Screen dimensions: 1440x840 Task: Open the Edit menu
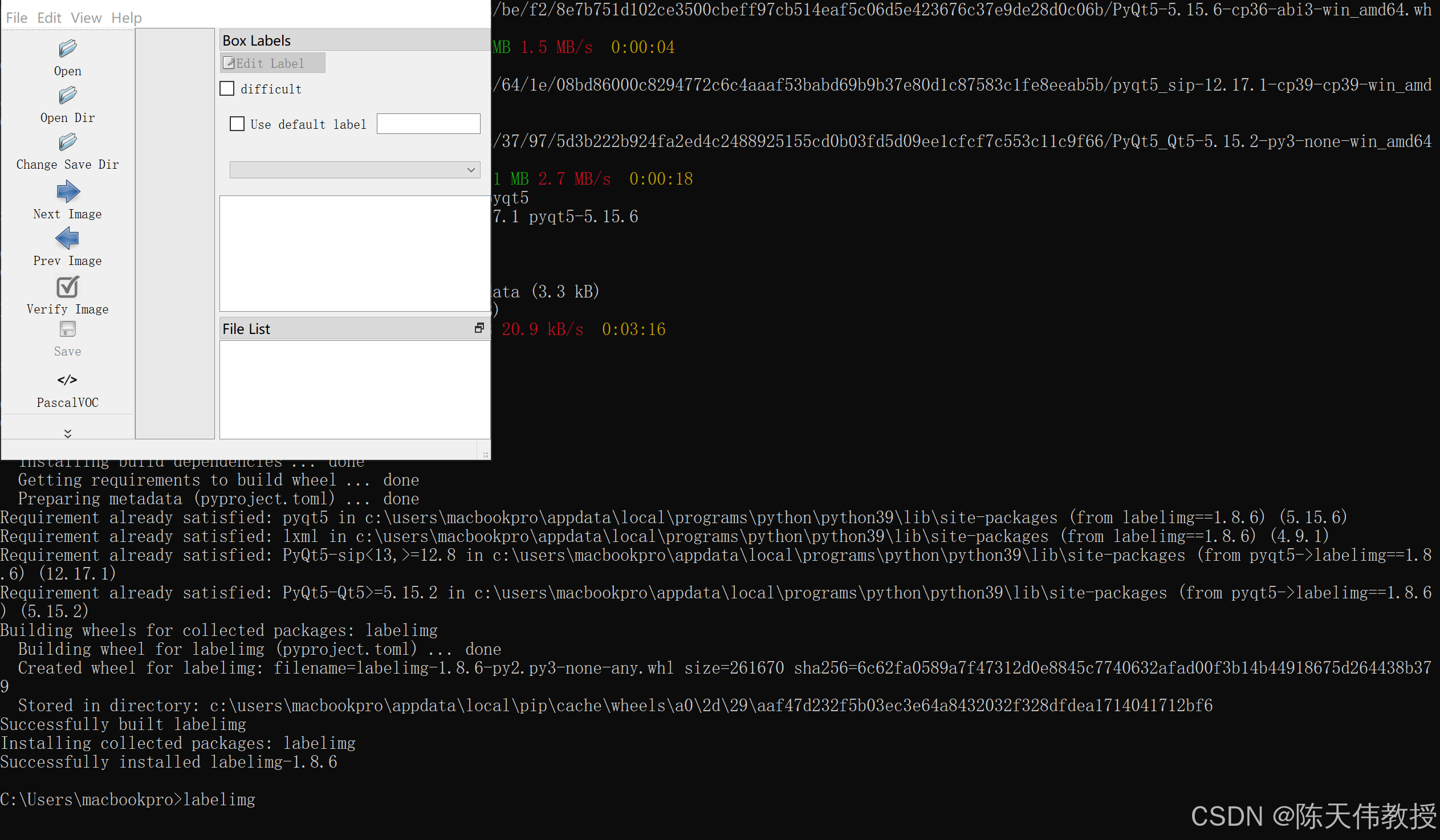(49, 18)
